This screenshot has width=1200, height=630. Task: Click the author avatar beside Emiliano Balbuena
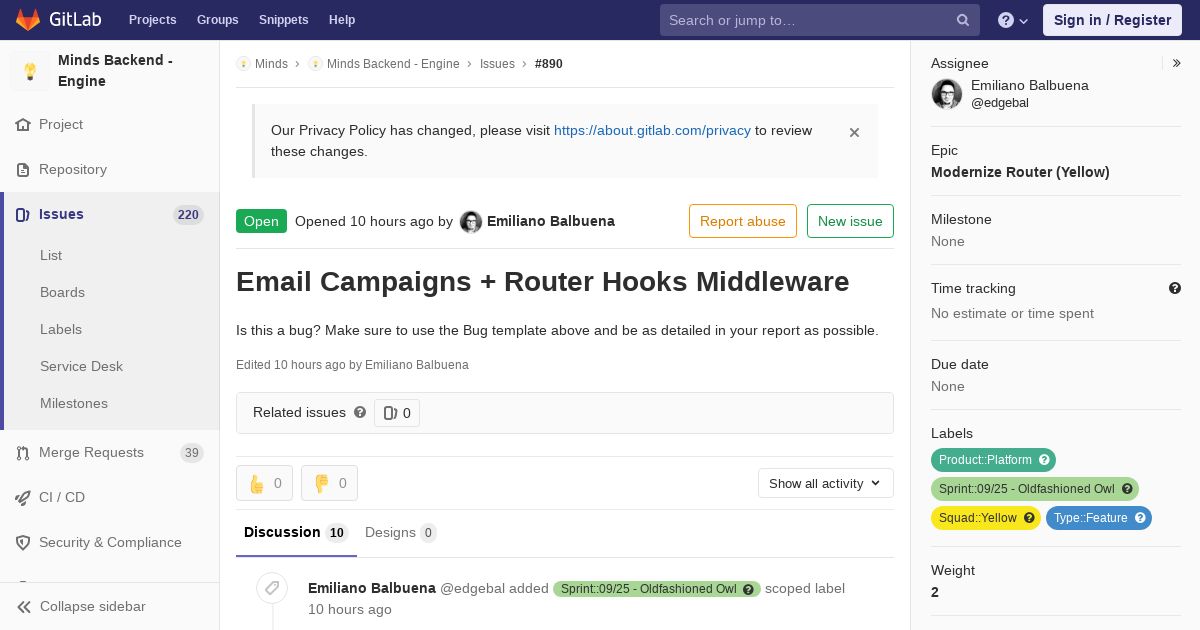(x=471, y=222)
